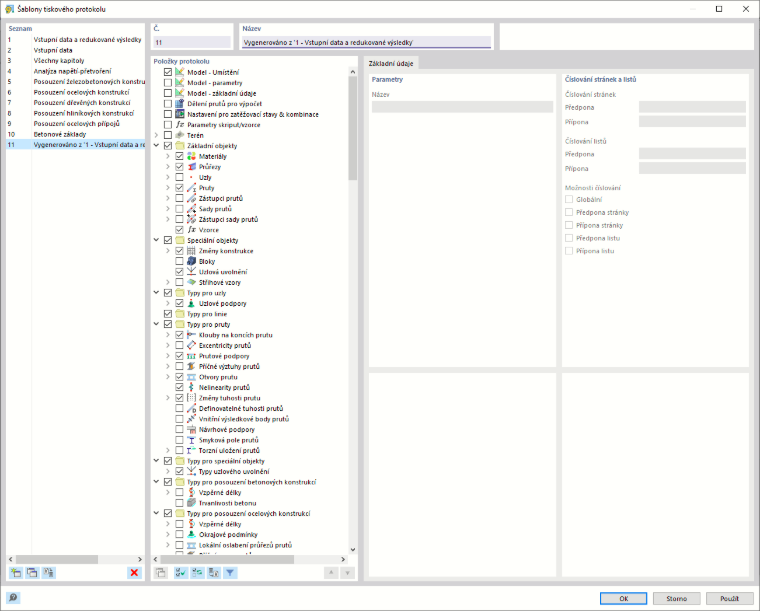
Task: Uncheck the Model - Umístění checkbox
Action: click(x=168, y=72)
